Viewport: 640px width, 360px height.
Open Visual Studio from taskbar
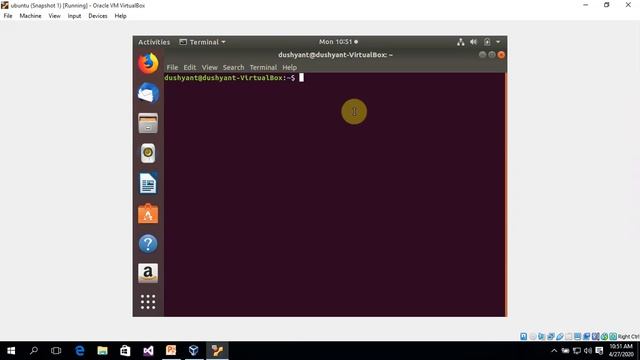pos(148,351)
